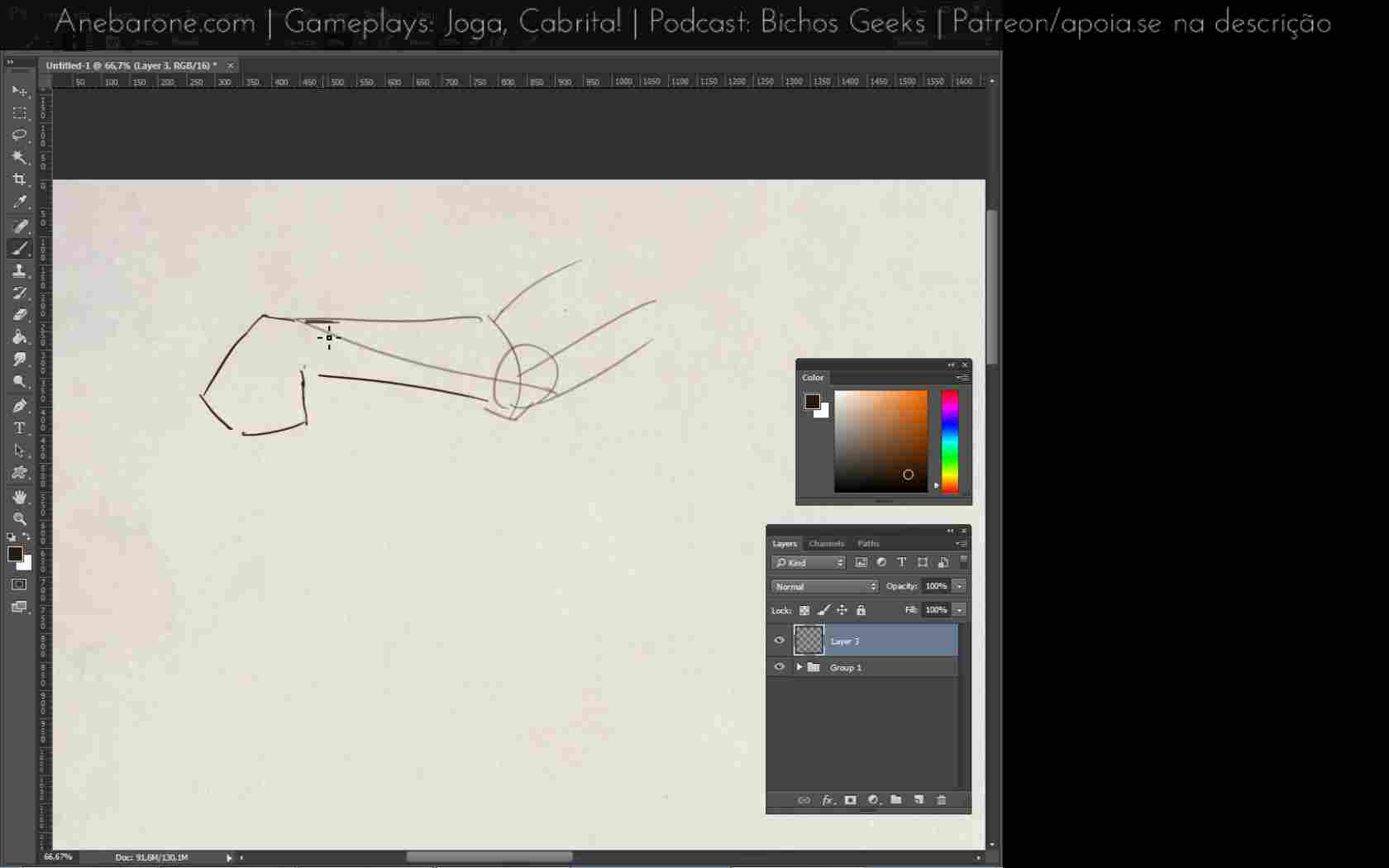
Task: Open Color panel options menu
Action: tap(962, 377)
